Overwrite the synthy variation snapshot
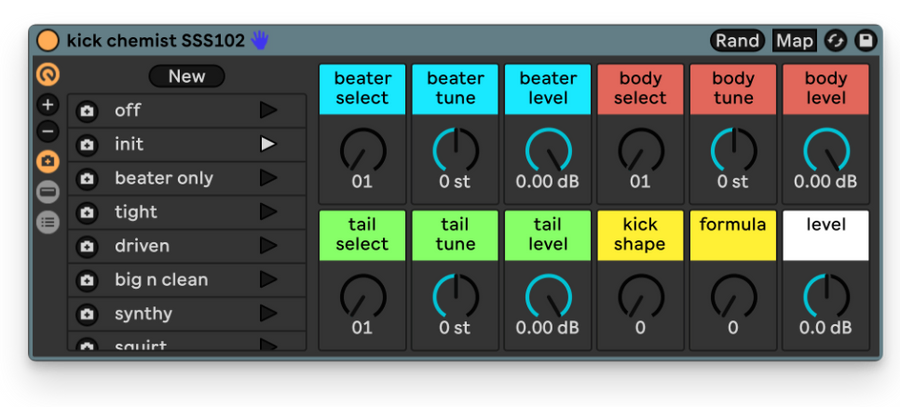Image resolution: width=900 pixels, height=407 pixels. click(x=87, y=314)
